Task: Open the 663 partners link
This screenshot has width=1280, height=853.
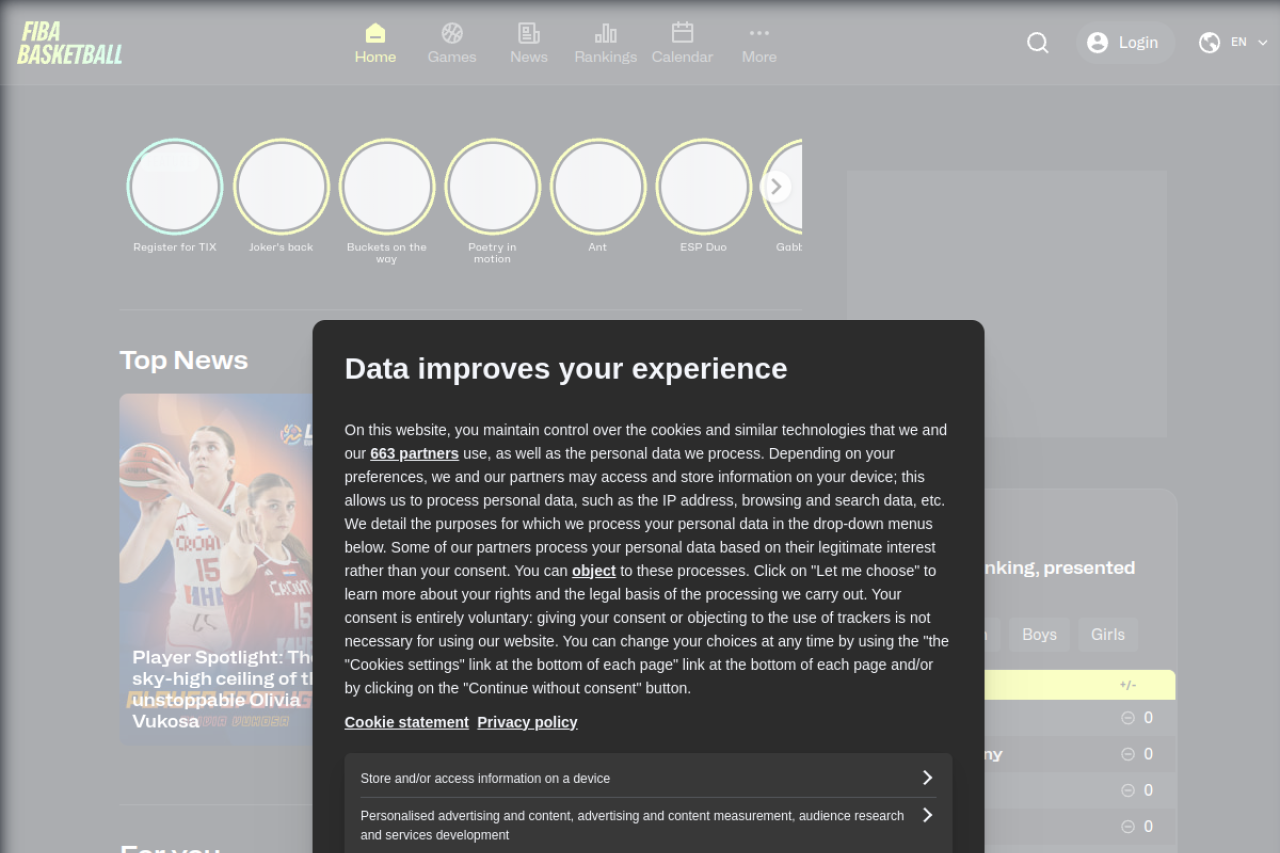Action: (x=414, y=453)
